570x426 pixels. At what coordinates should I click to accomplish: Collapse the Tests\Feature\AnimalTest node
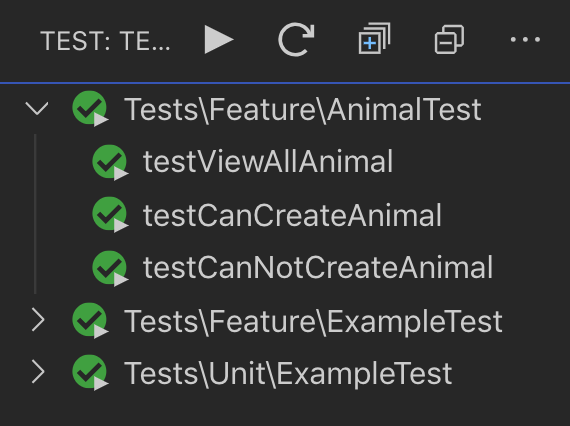tap(37, 109)
